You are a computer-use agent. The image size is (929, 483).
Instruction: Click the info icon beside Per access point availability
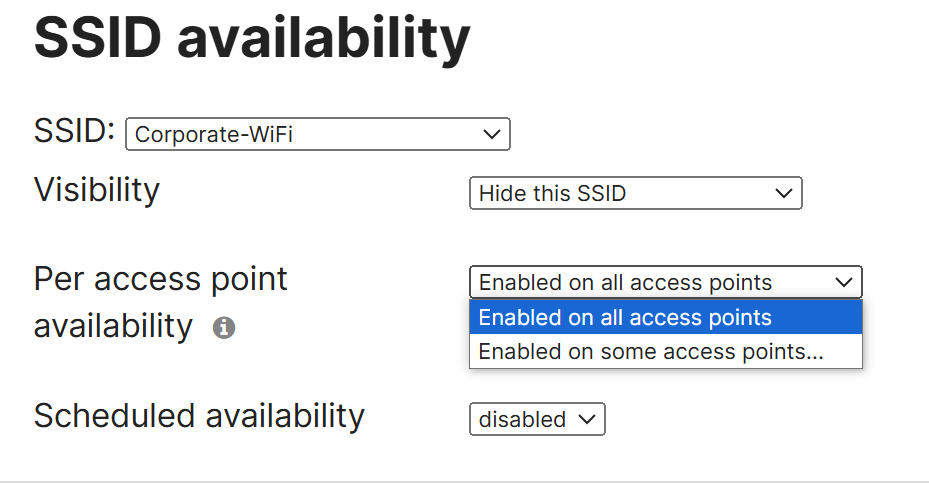click(224, 328)
